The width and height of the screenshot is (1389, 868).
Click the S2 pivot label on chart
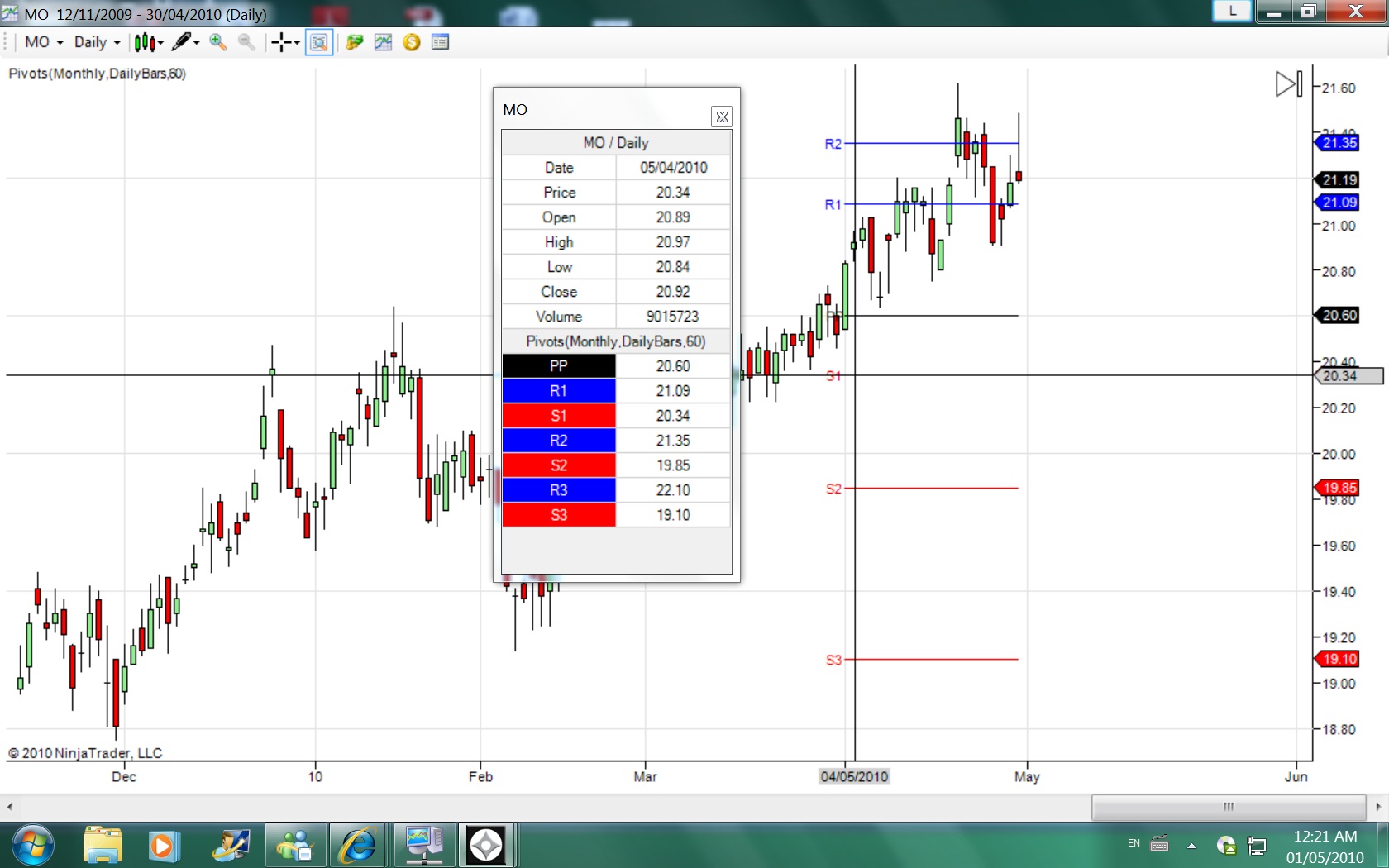pos(833,489)
